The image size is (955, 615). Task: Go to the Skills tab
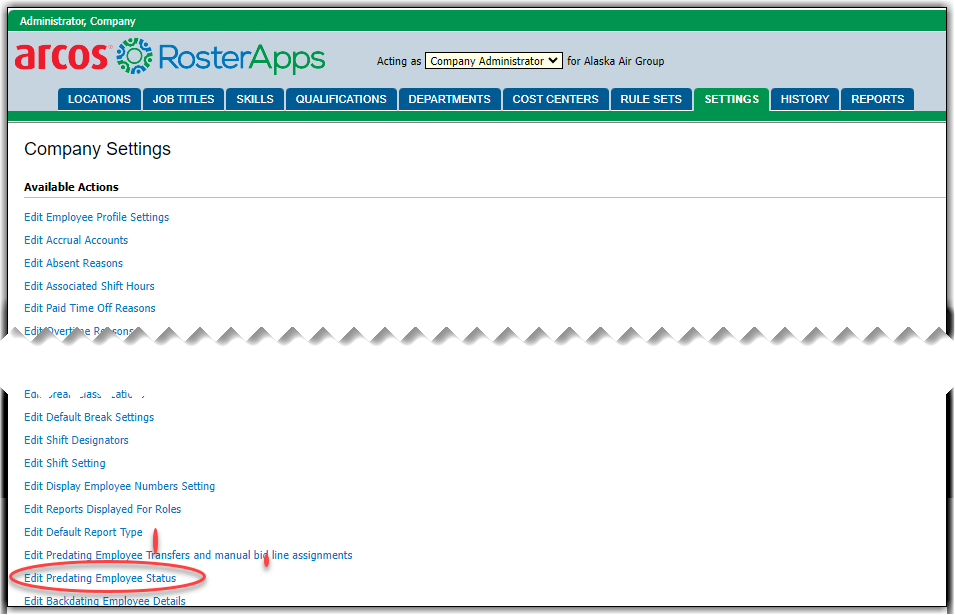[x=255, y=99]
